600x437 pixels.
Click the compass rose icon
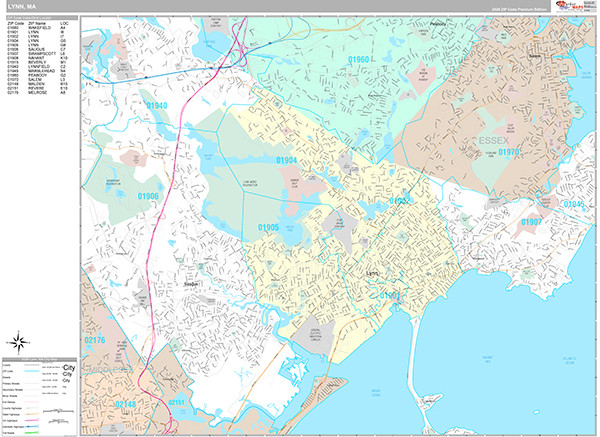click(18, 342)
